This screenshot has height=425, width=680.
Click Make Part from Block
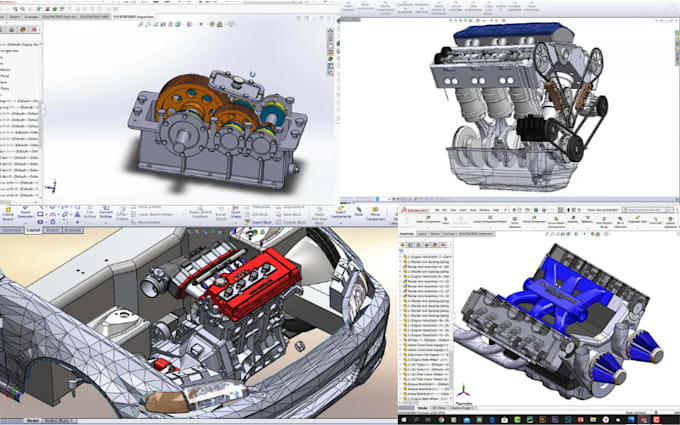pos(320,215)
